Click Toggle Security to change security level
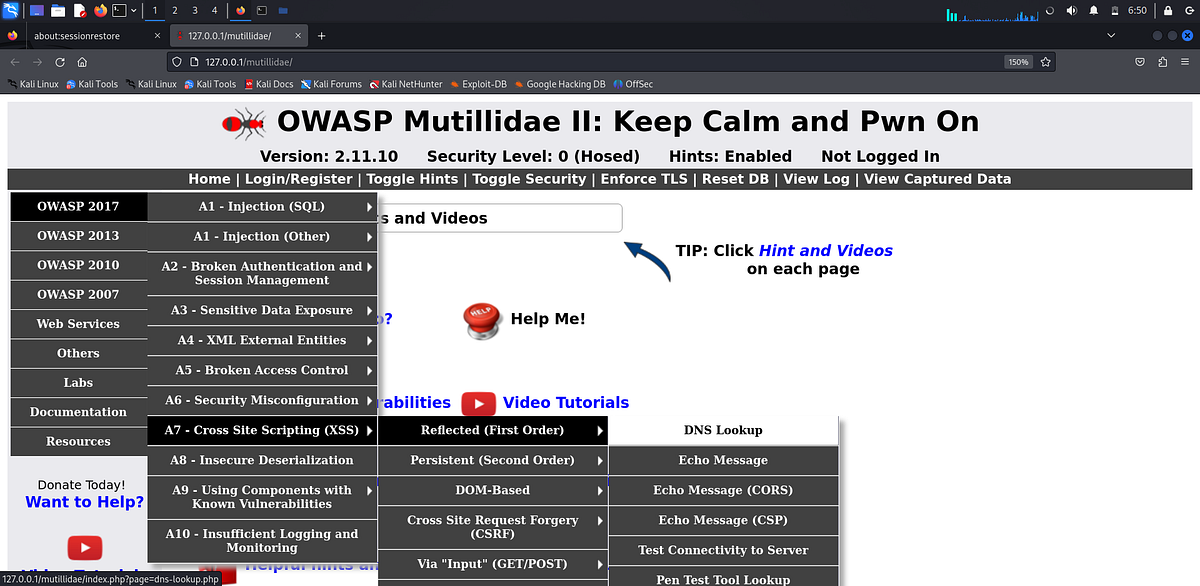 coord(529,179)
